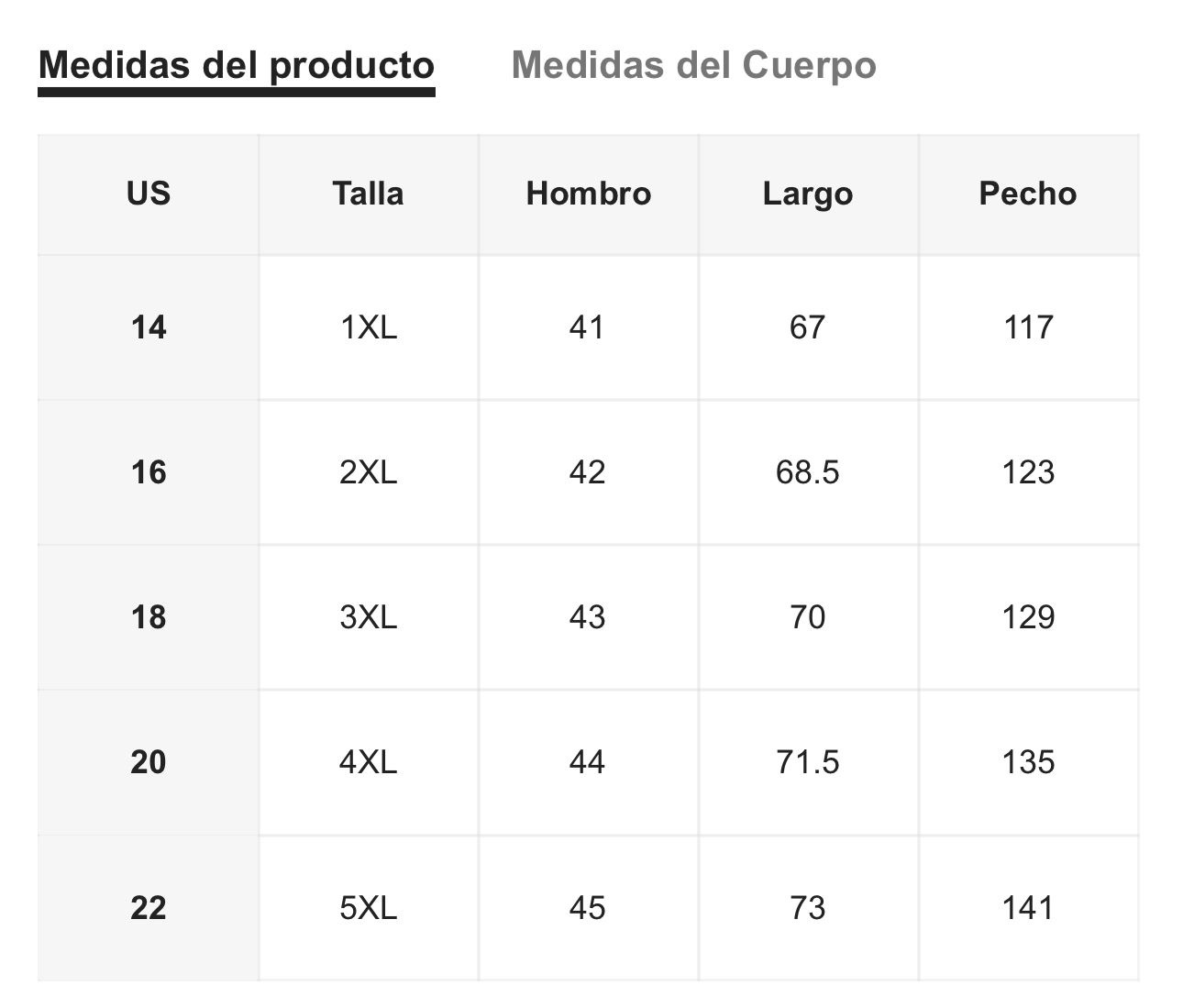Select the Medidas del producto tab
1183x1008 pixels.
[237, 66]
